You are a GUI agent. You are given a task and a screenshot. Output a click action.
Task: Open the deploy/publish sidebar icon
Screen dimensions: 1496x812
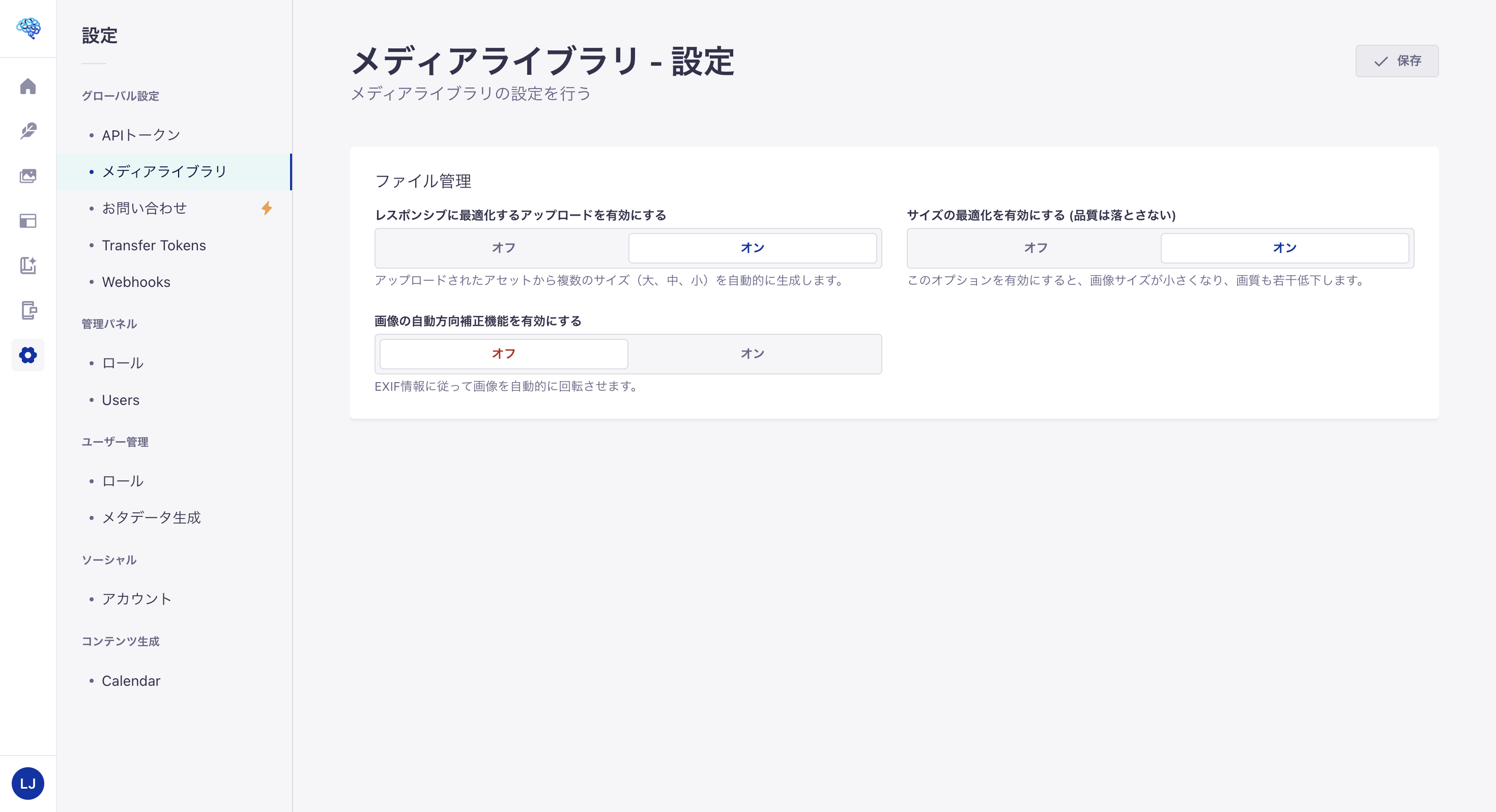[28, 311]
